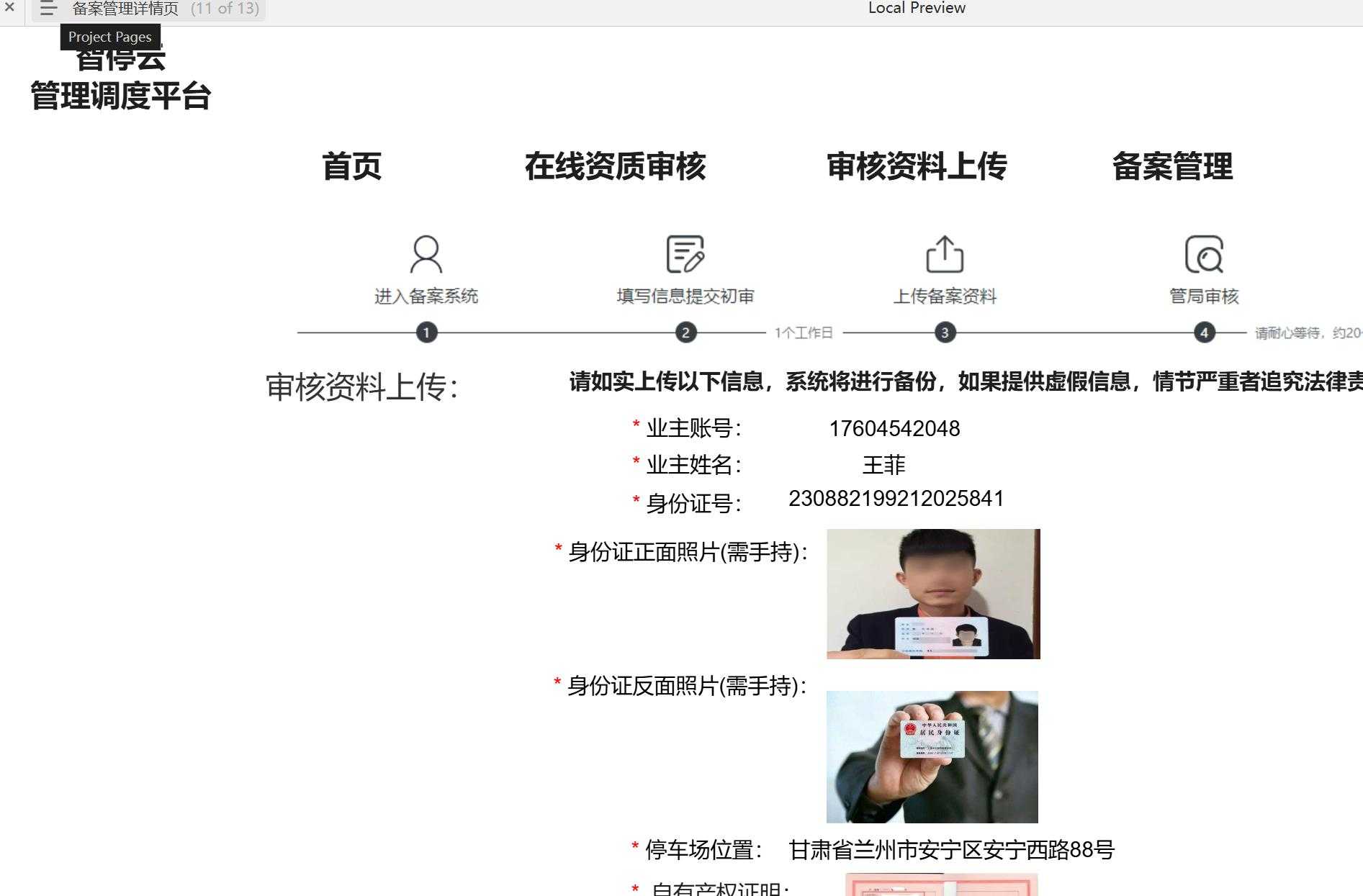Click the 管理调度平台 platform logo title

tap(120, 96)
